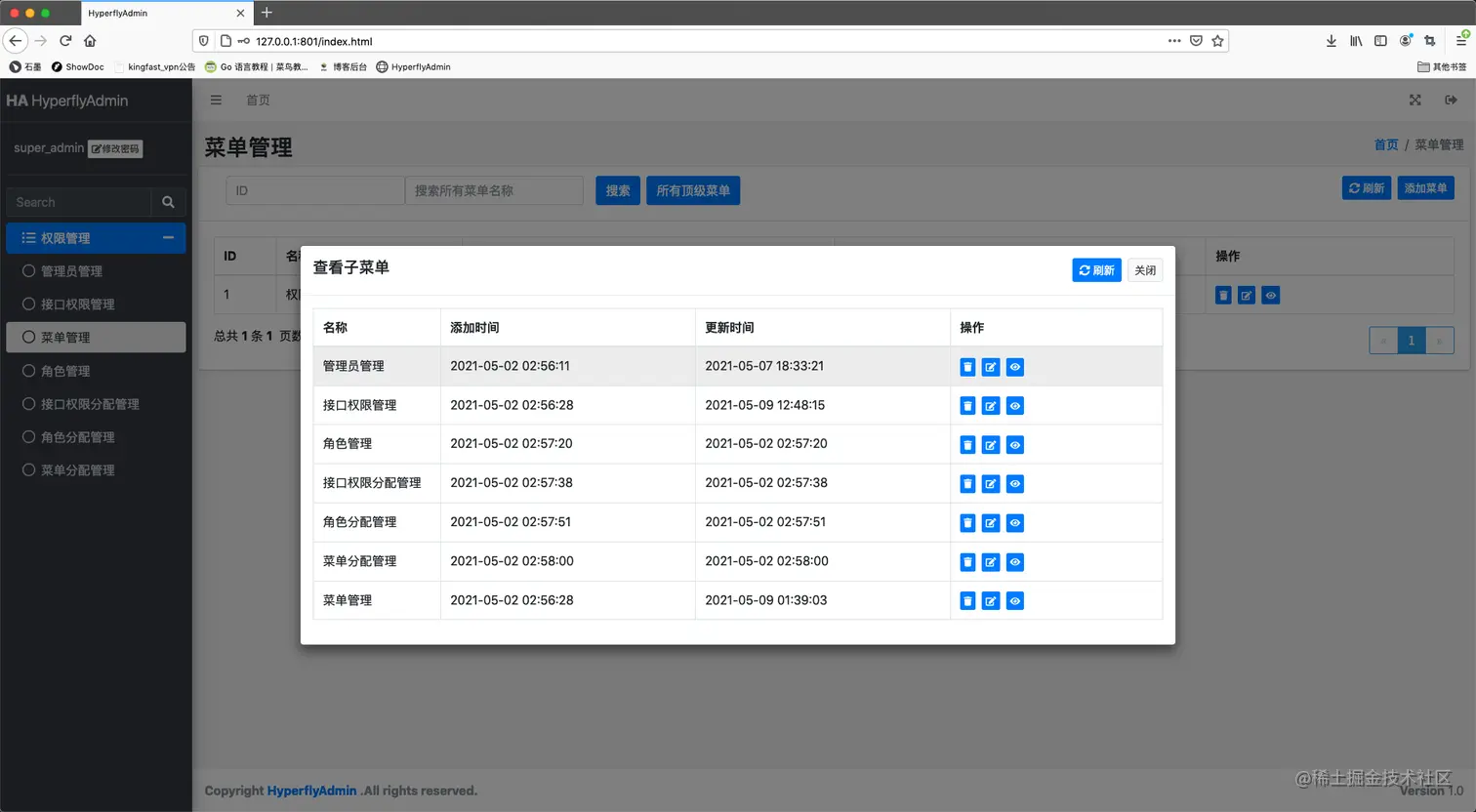Click the sidebar search magnifier icon
Viewport: 1476px width, 812px height.
(168, 202)
